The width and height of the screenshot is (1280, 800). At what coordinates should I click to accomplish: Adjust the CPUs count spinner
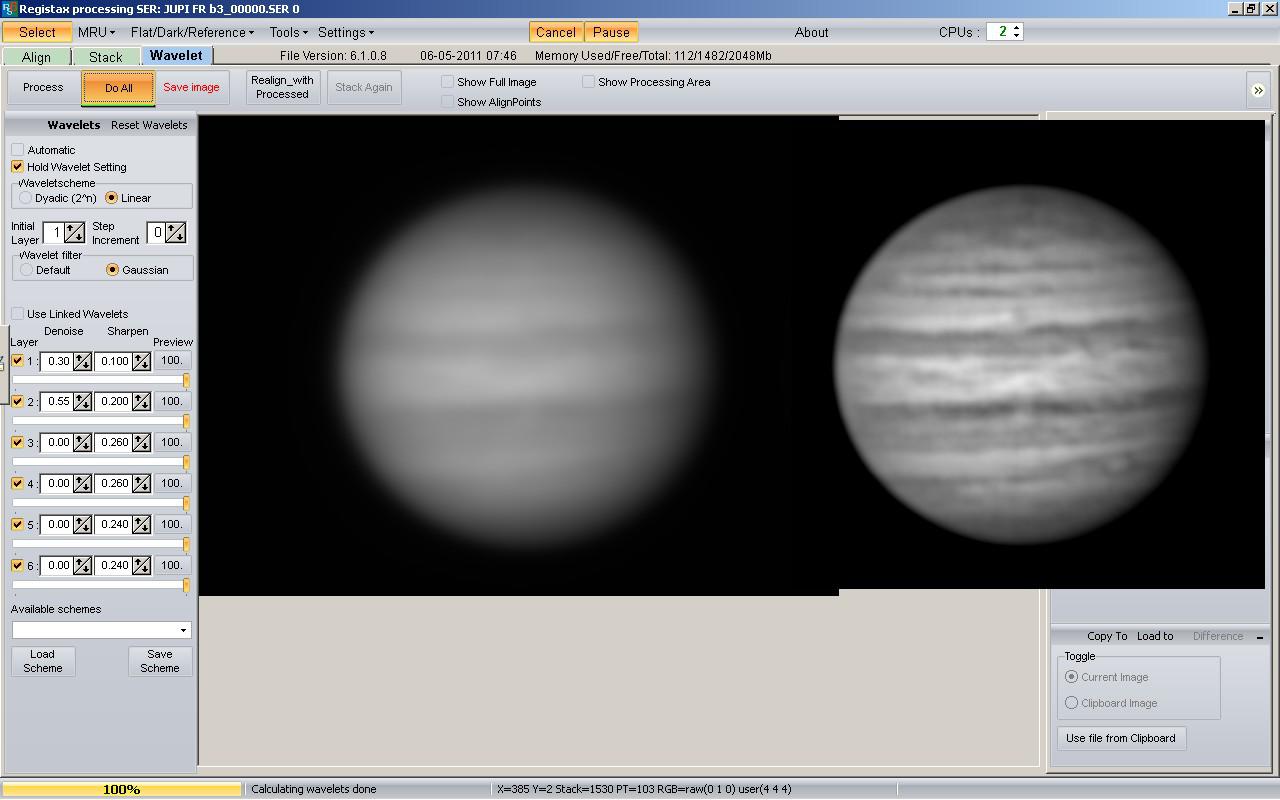pos(1017,32)
